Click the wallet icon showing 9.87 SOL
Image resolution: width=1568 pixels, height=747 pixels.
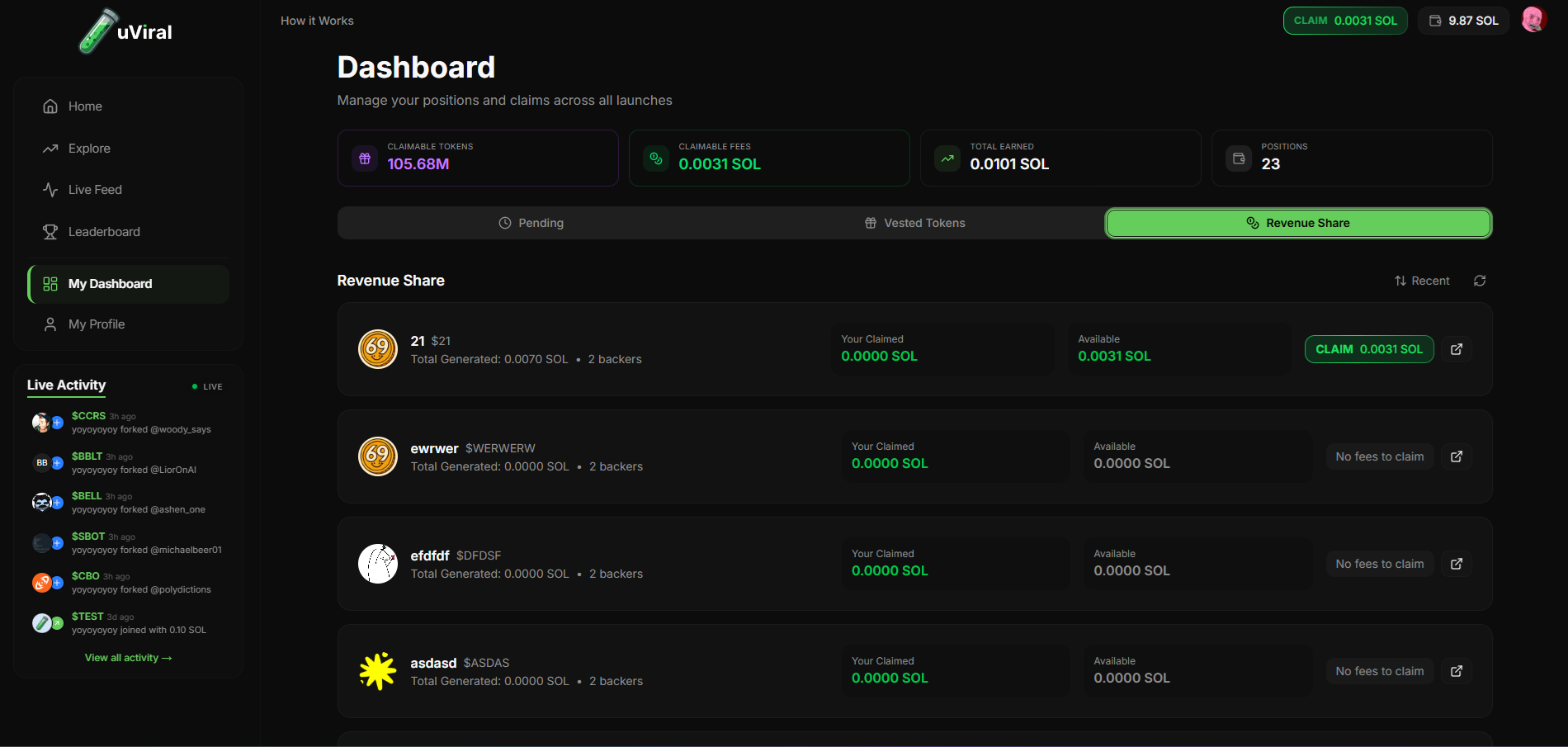(1435, 20)
